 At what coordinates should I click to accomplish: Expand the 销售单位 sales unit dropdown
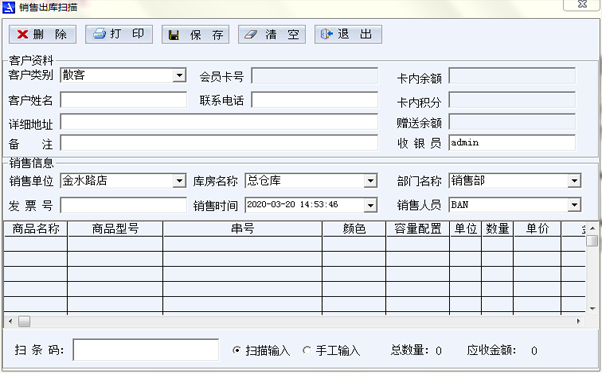(x=179, y=181)
